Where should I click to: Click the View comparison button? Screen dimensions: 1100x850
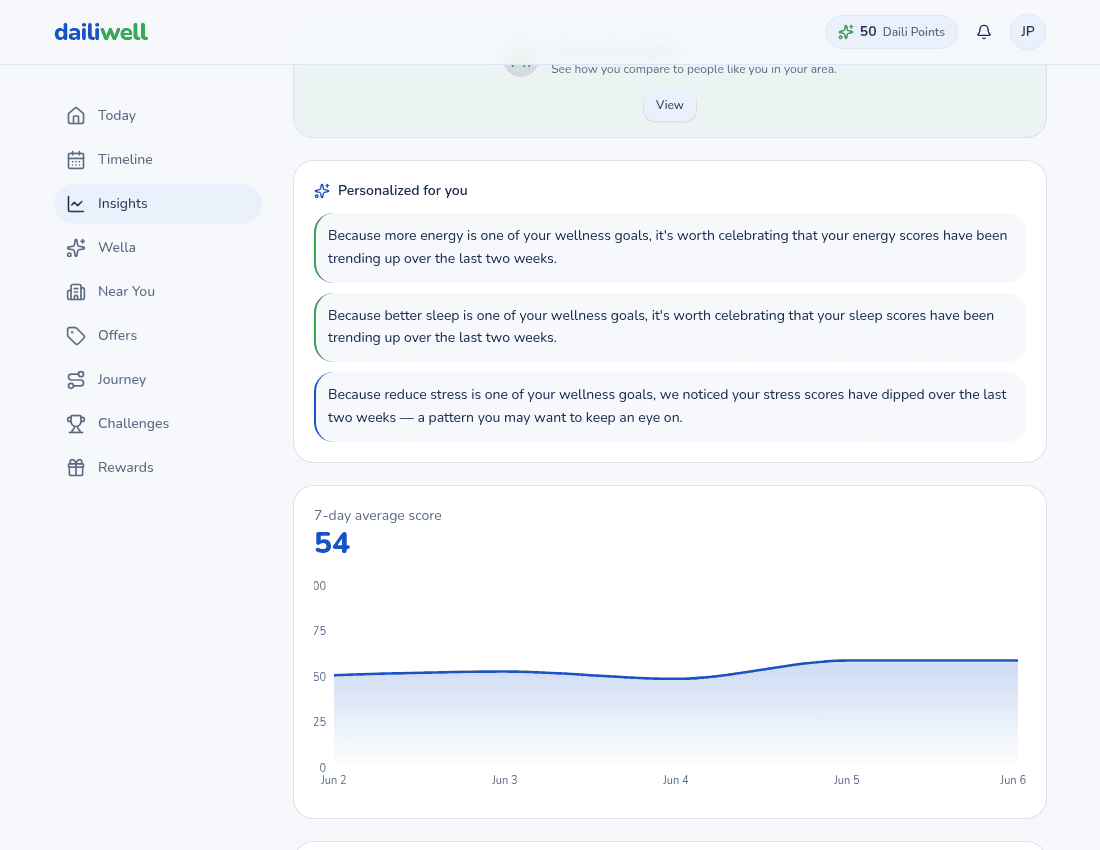coord(669,105)
